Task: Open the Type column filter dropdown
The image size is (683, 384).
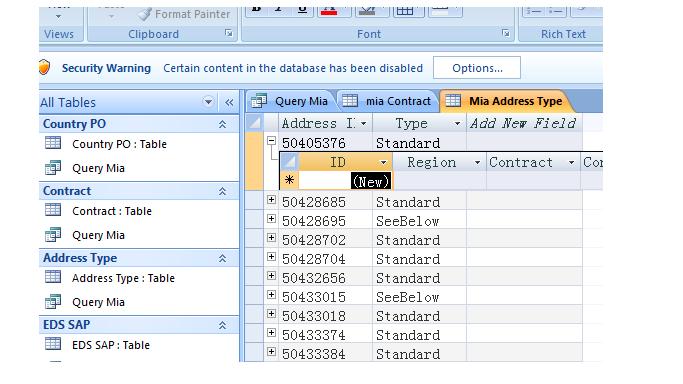Action: point(457,124)
